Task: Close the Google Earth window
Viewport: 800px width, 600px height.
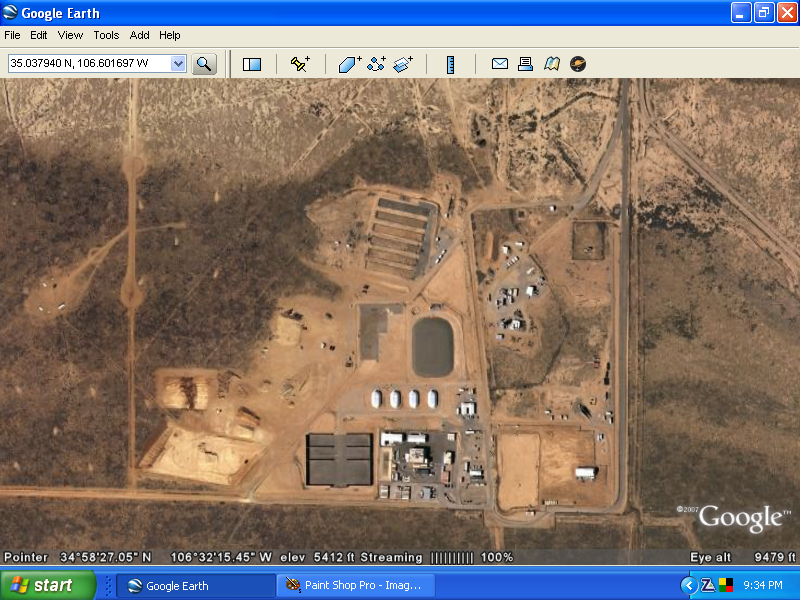Action: click(787, 13)
